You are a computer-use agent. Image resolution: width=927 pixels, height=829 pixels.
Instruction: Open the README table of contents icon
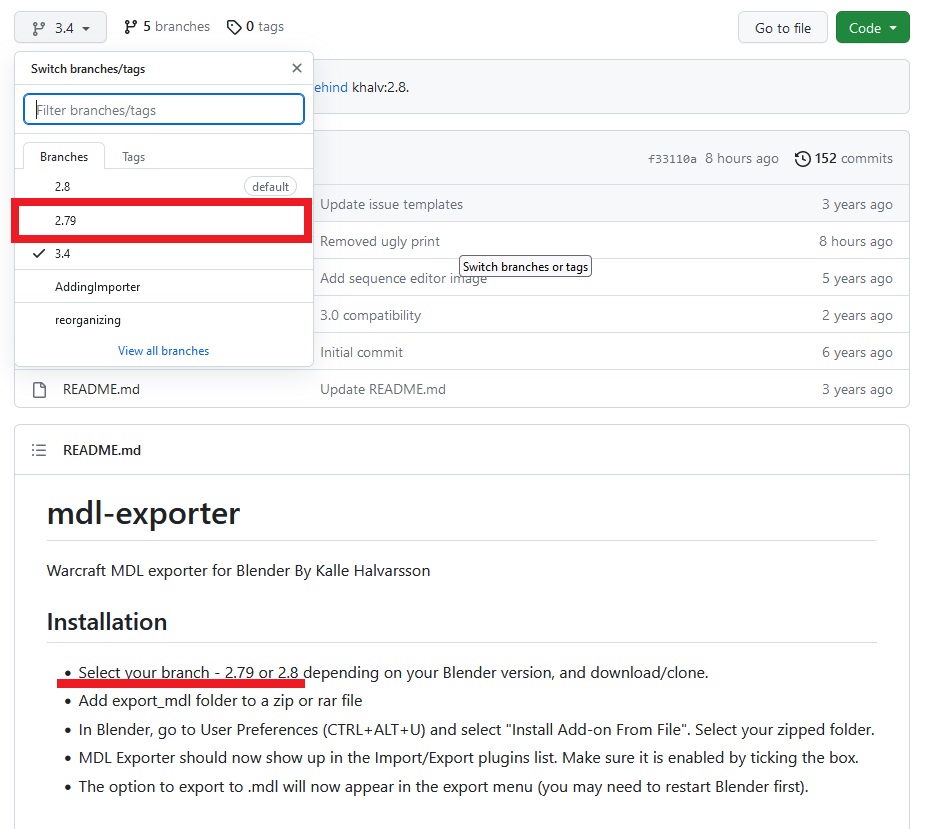point(39,450)
